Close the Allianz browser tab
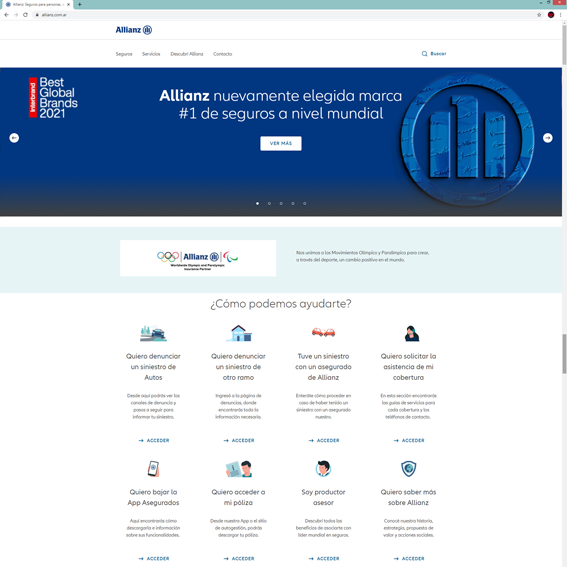567x567 pixels. pos(68,4)
